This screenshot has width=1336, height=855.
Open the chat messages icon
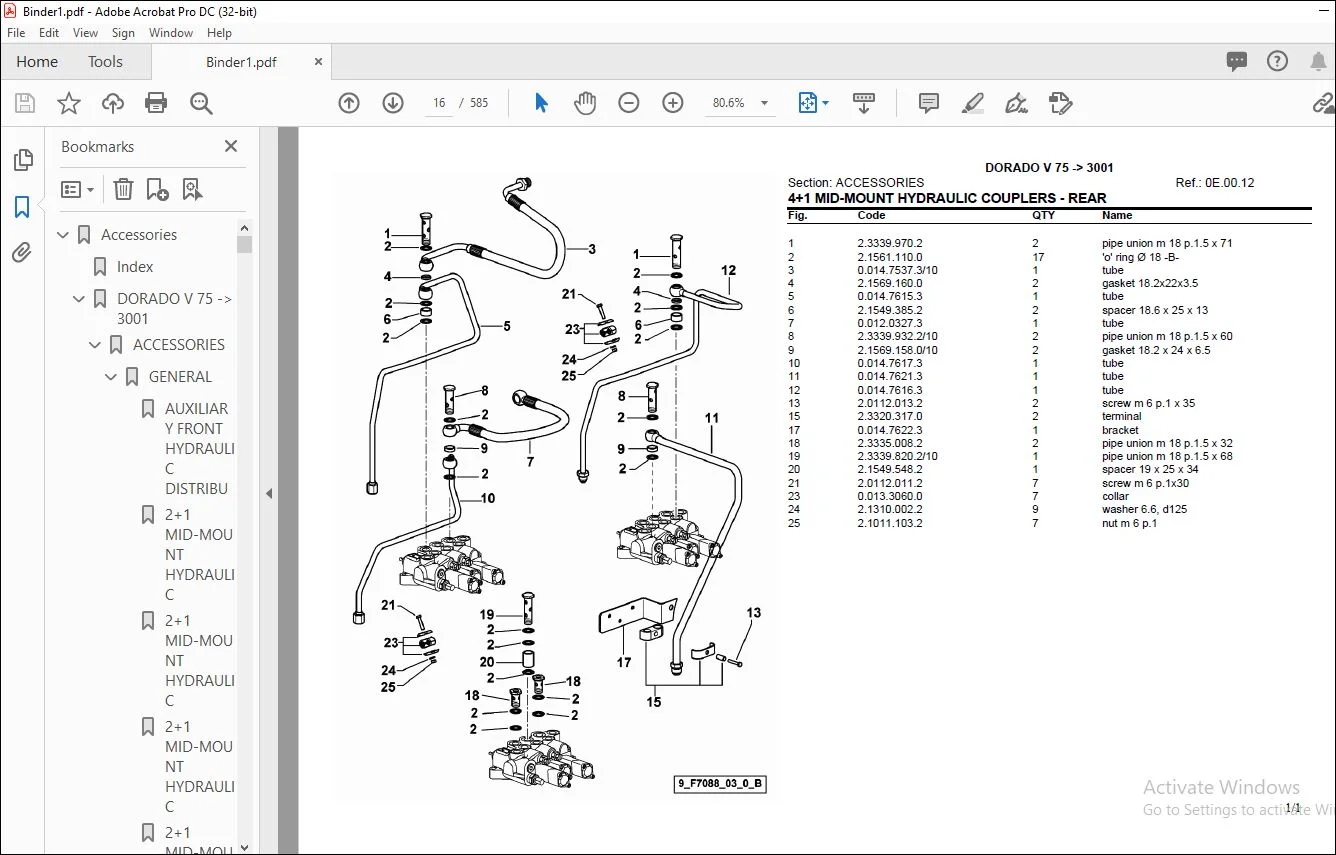click(x=1237, y=61)
